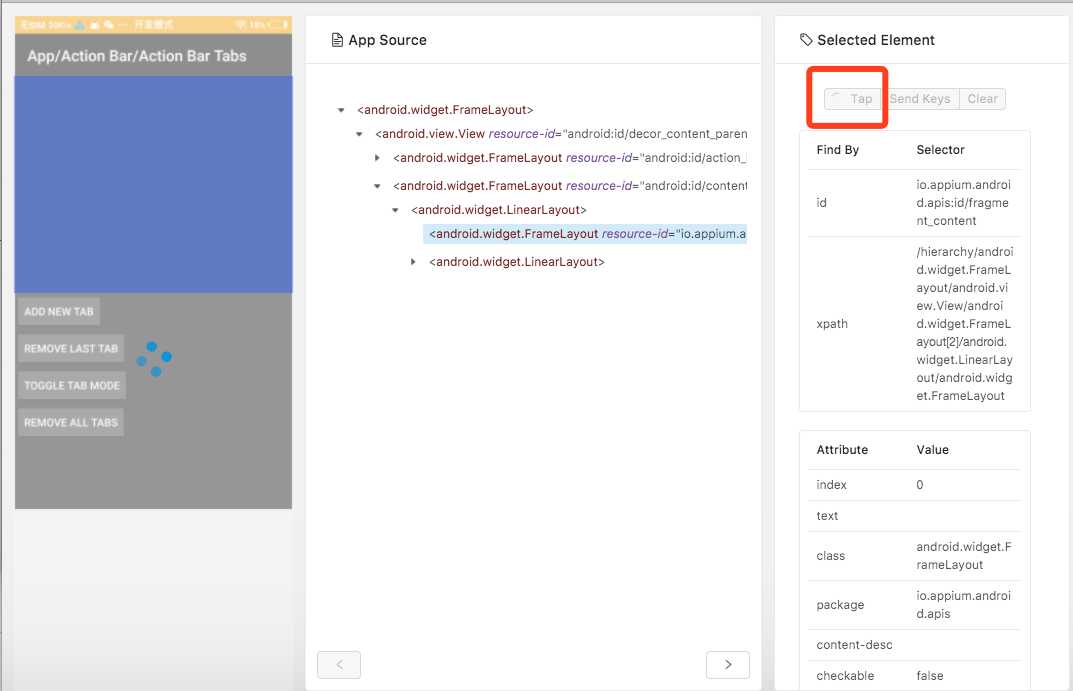Click the text attribute row label
This screenshot has width=1073, height=691.
[827, 516]
